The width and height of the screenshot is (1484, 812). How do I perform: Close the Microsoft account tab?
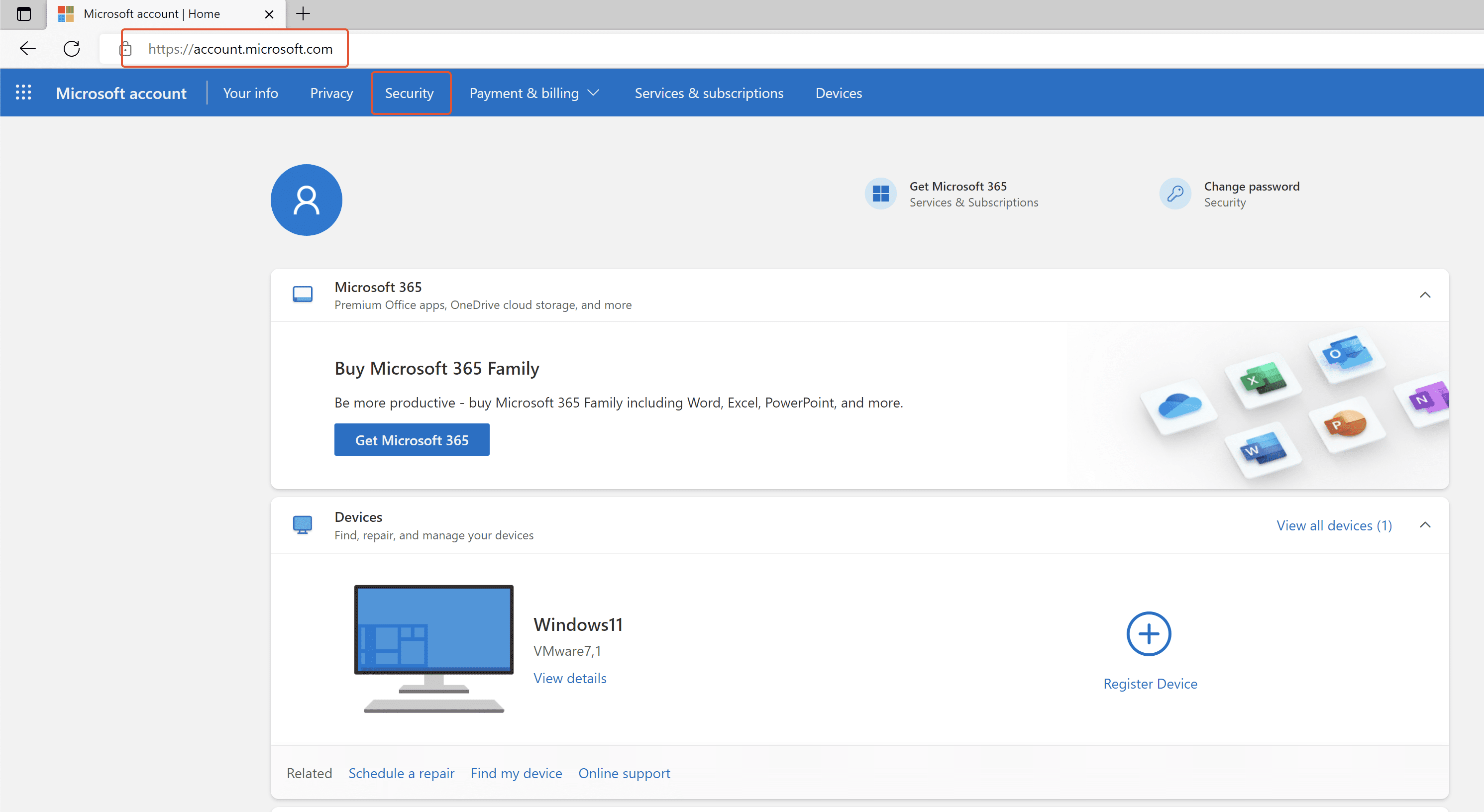pos(269,14)
